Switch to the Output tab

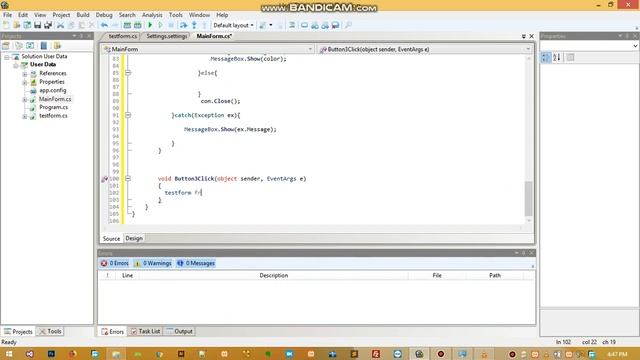(180, 331)
